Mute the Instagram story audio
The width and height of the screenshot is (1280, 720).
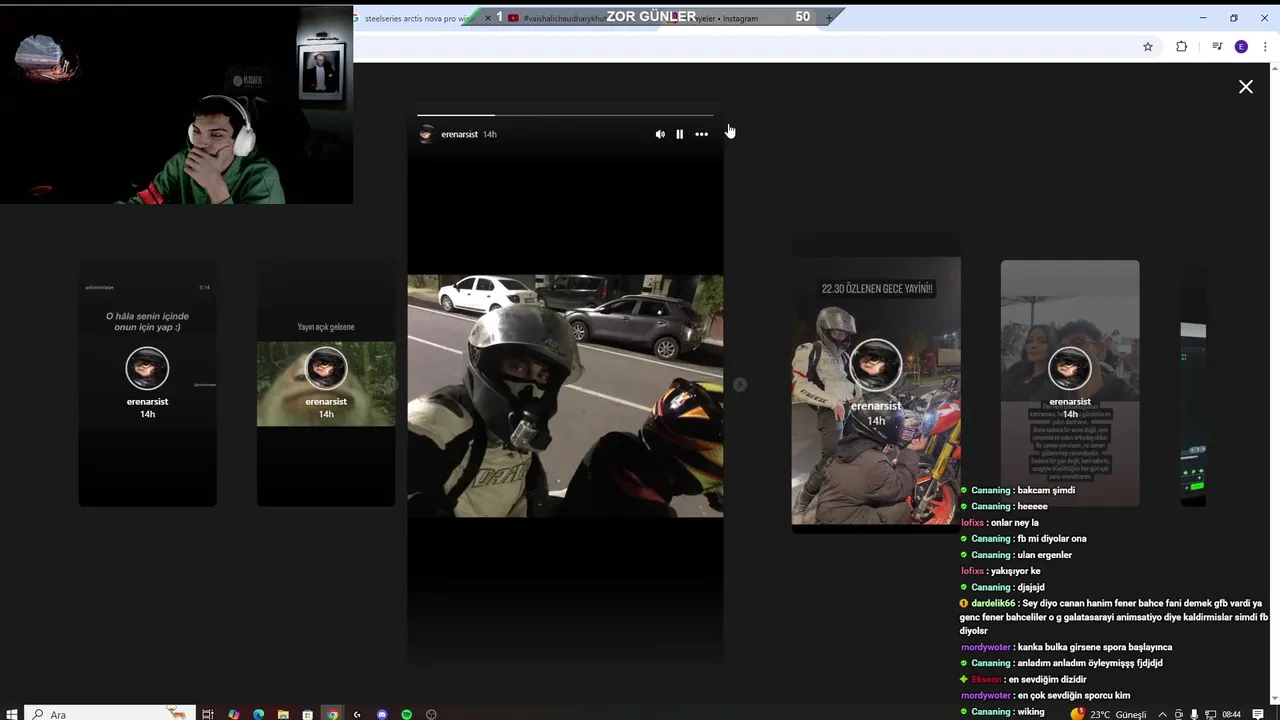coord(660,134)
